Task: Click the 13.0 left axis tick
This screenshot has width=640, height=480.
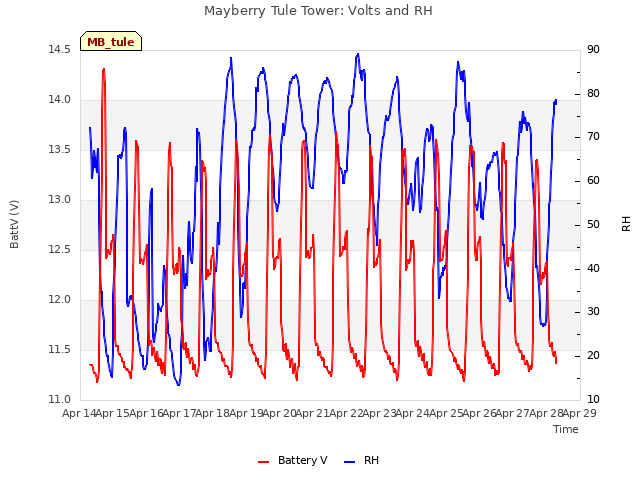Action: coord(60,200)
